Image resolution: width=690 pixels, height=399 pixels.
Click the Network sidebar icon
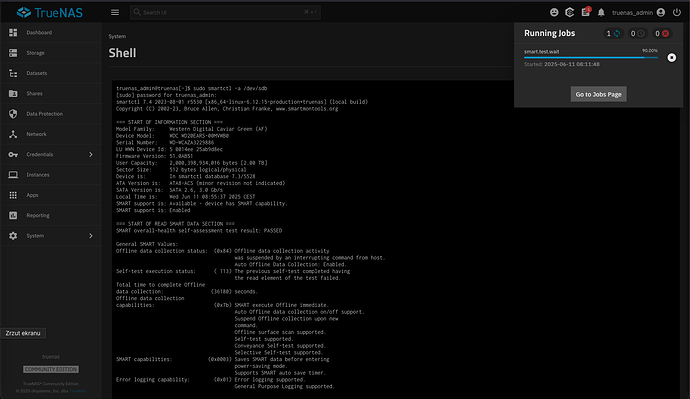[13, 134]
